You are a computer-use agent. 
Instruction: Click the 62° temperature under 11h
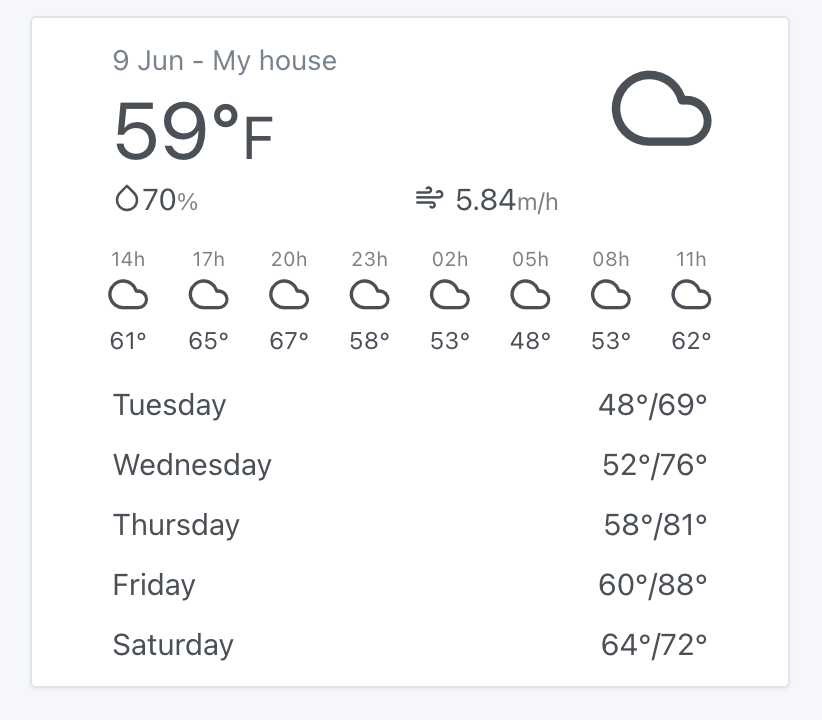tap(690, 340)
